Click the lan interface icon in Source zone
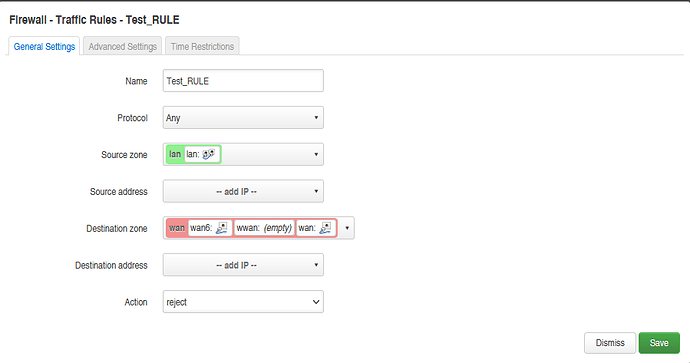Image resolution: width=690 pixels, height=363 pixels. tap(209, 154)
